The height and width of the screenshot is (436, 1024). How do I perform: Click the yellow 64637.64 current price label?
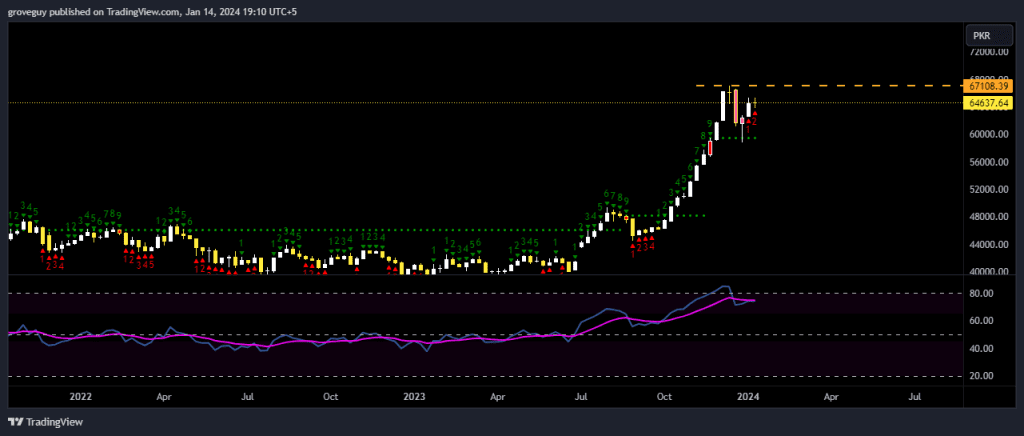pos(988,103)
